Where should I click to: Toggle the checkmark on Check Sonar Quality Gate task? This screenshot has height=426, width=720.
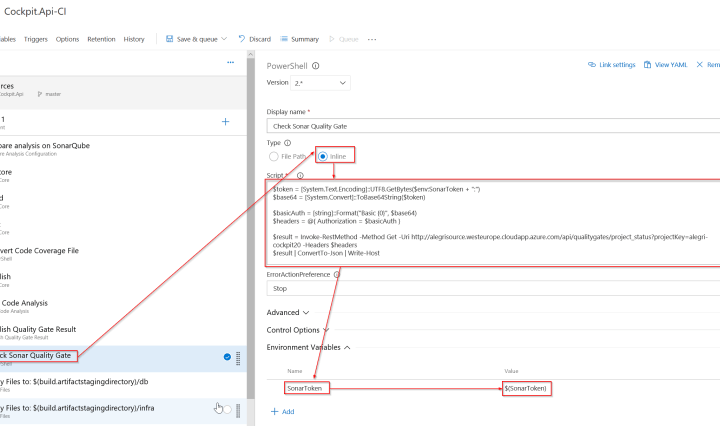227,356
